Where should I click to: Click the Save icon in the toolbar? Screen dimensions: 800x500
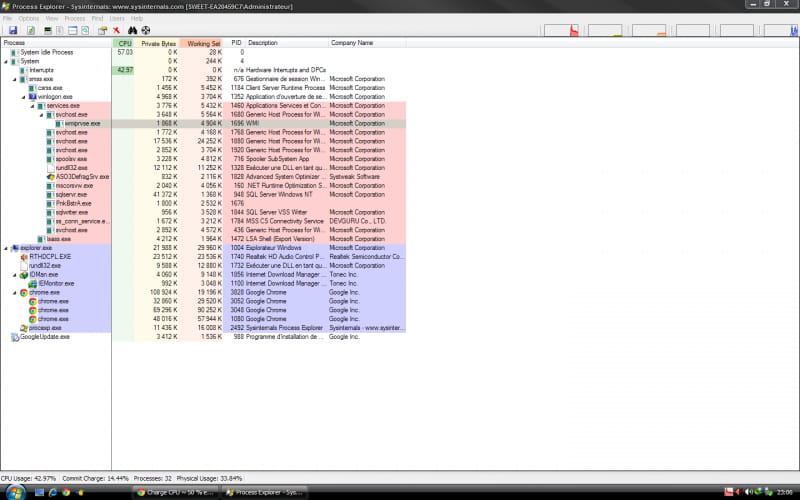coord(13,30)
